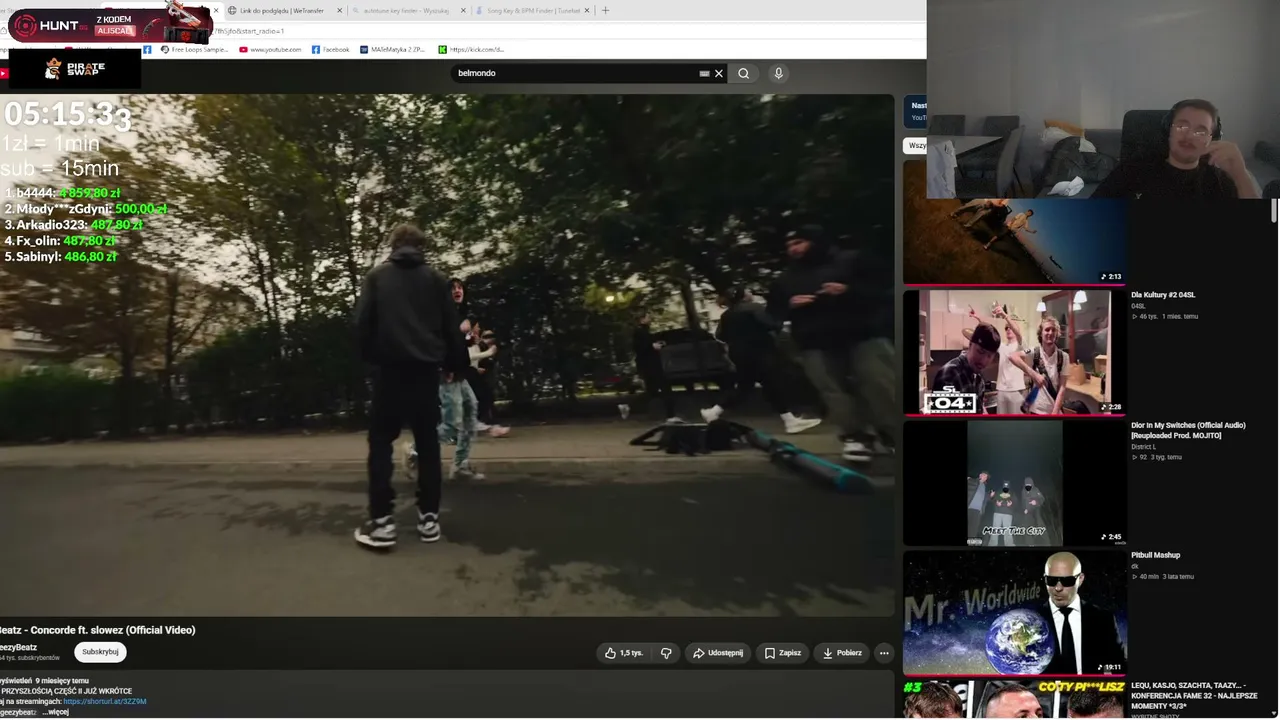Viewport: 1280px width, 720px height.
Task: Open the shorturl.at streaming link
Action: (x=105, y=702)
